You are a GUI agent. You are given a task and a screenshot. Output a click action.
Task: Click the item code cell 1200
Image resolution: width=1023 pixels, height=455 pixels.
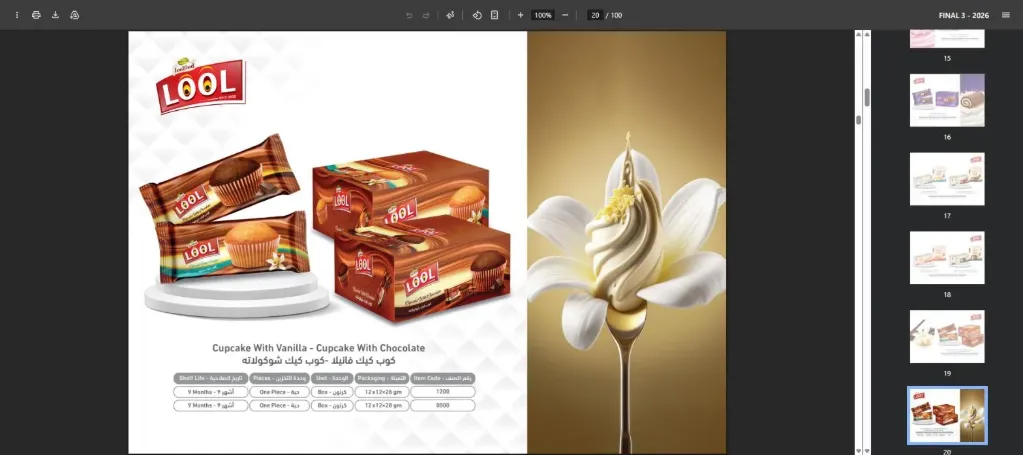tap(444, 392)
